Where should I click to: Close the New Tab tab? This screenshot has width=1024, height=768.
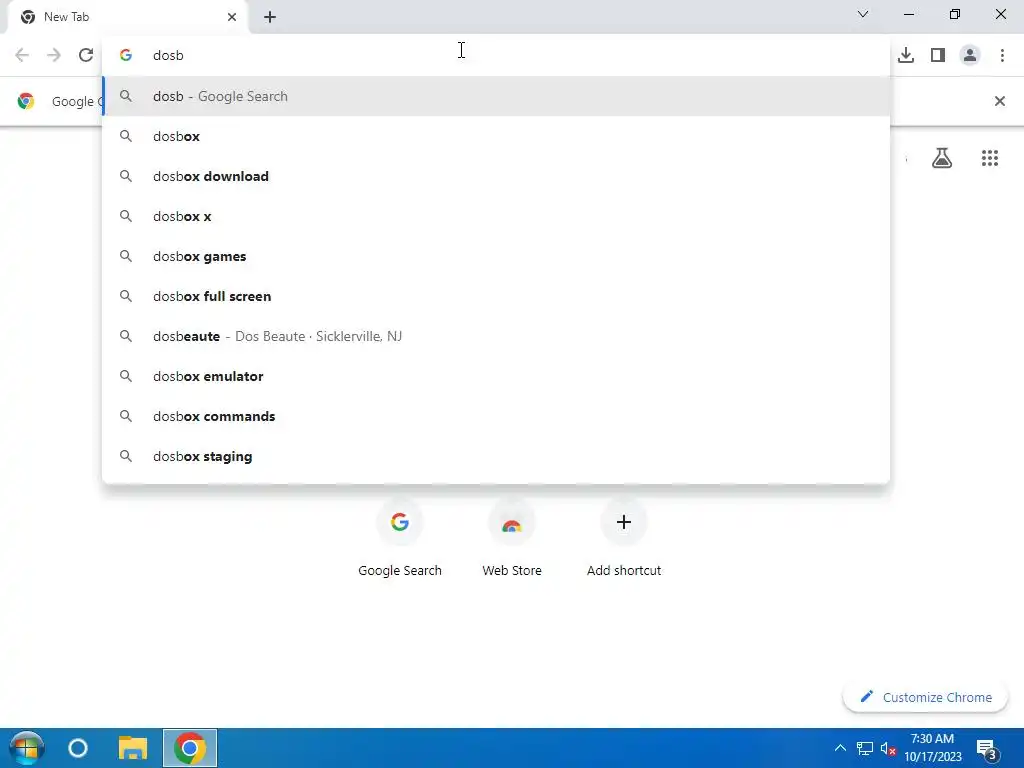[x=232, y=17]
